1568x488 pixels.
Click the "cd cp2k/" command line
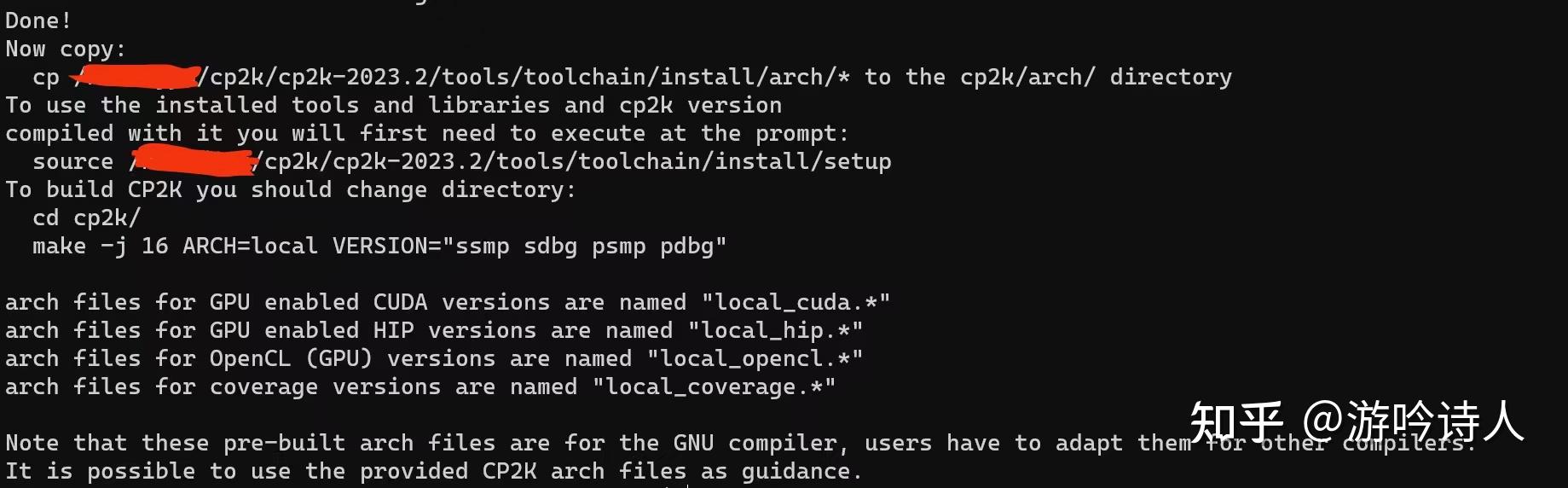[x=86, y=218]
